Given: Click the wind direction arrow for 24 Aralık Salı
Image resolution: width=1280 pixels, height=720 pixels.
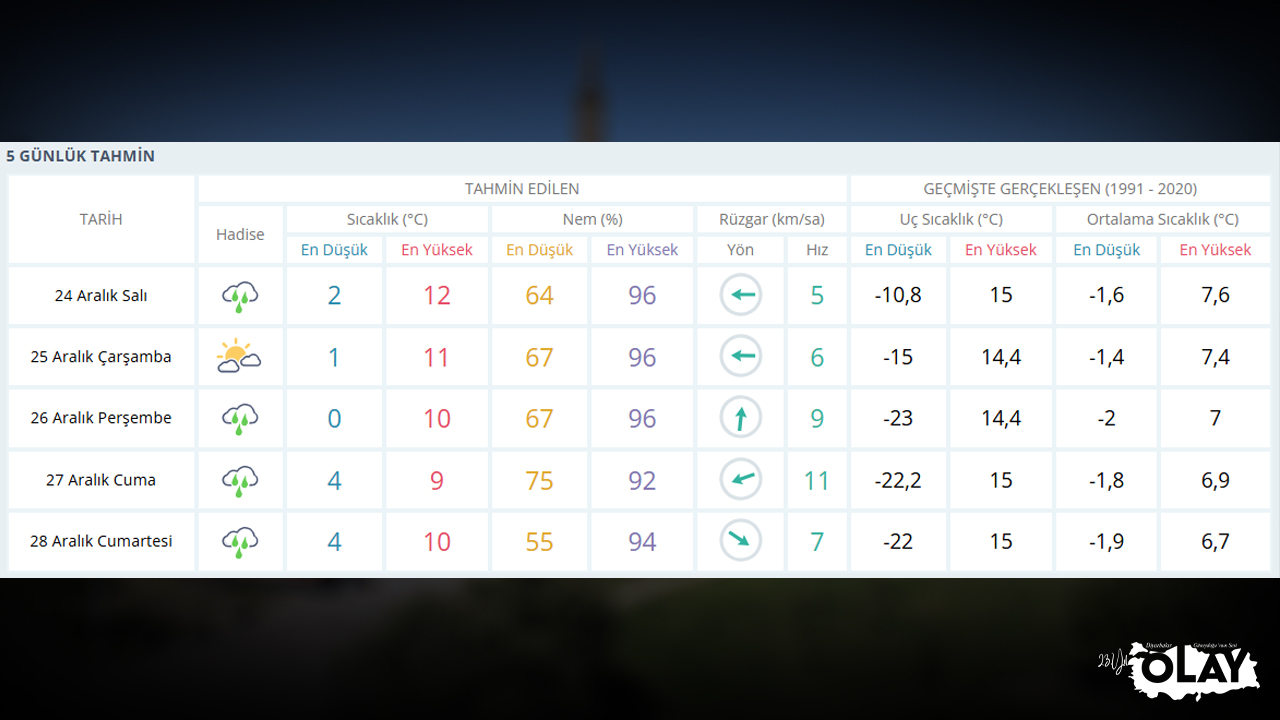Looking at the screenshot, I should 740,295.
